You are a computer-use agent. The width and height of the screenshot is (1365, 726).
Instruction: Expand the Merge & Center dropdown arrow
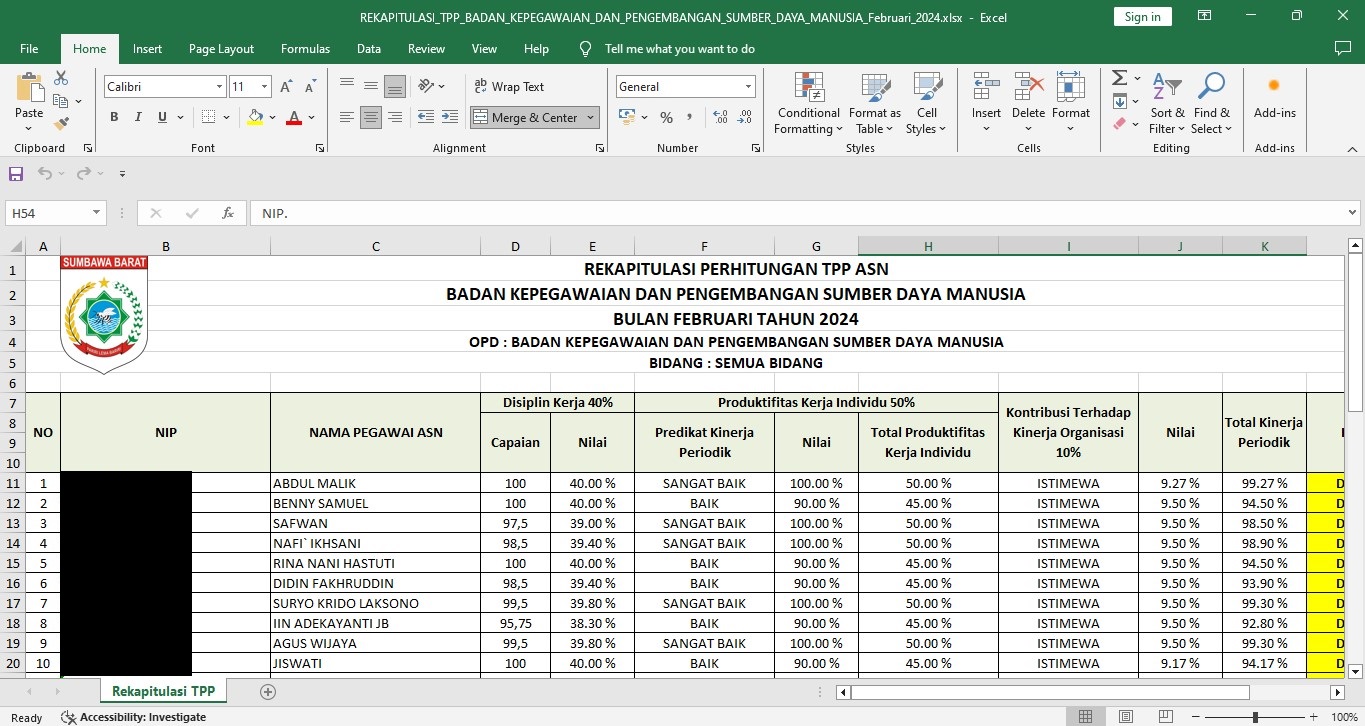click(591, 118)
